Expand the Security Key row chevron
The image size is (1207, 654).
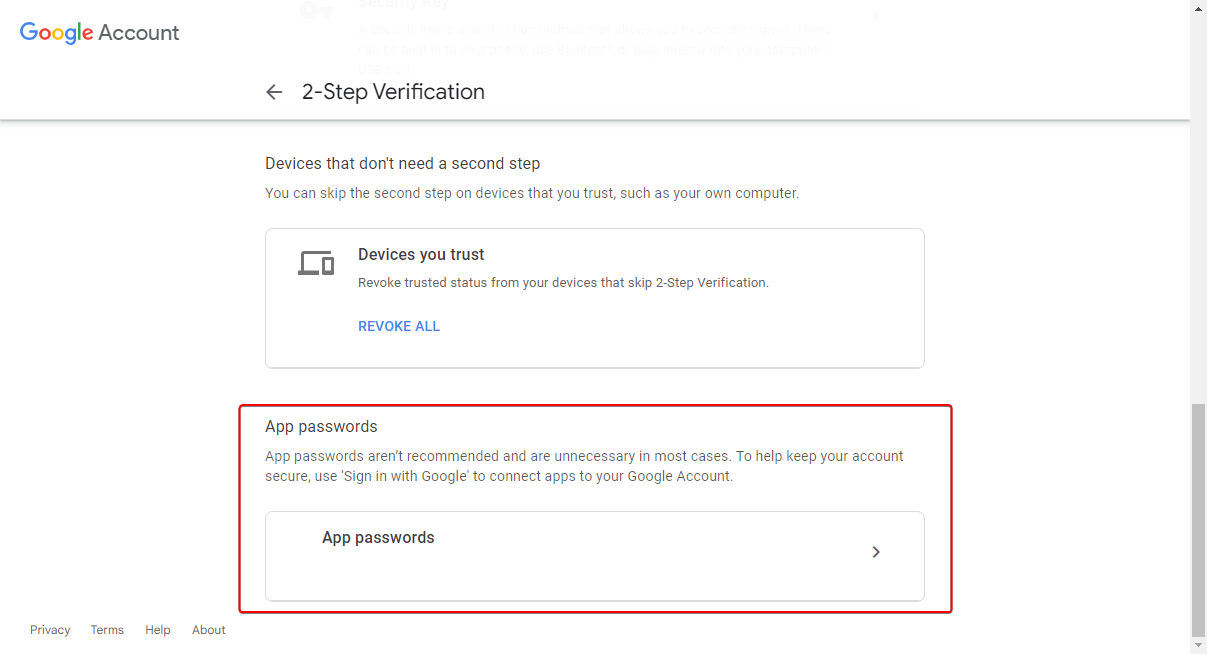(x=876, y=16)
